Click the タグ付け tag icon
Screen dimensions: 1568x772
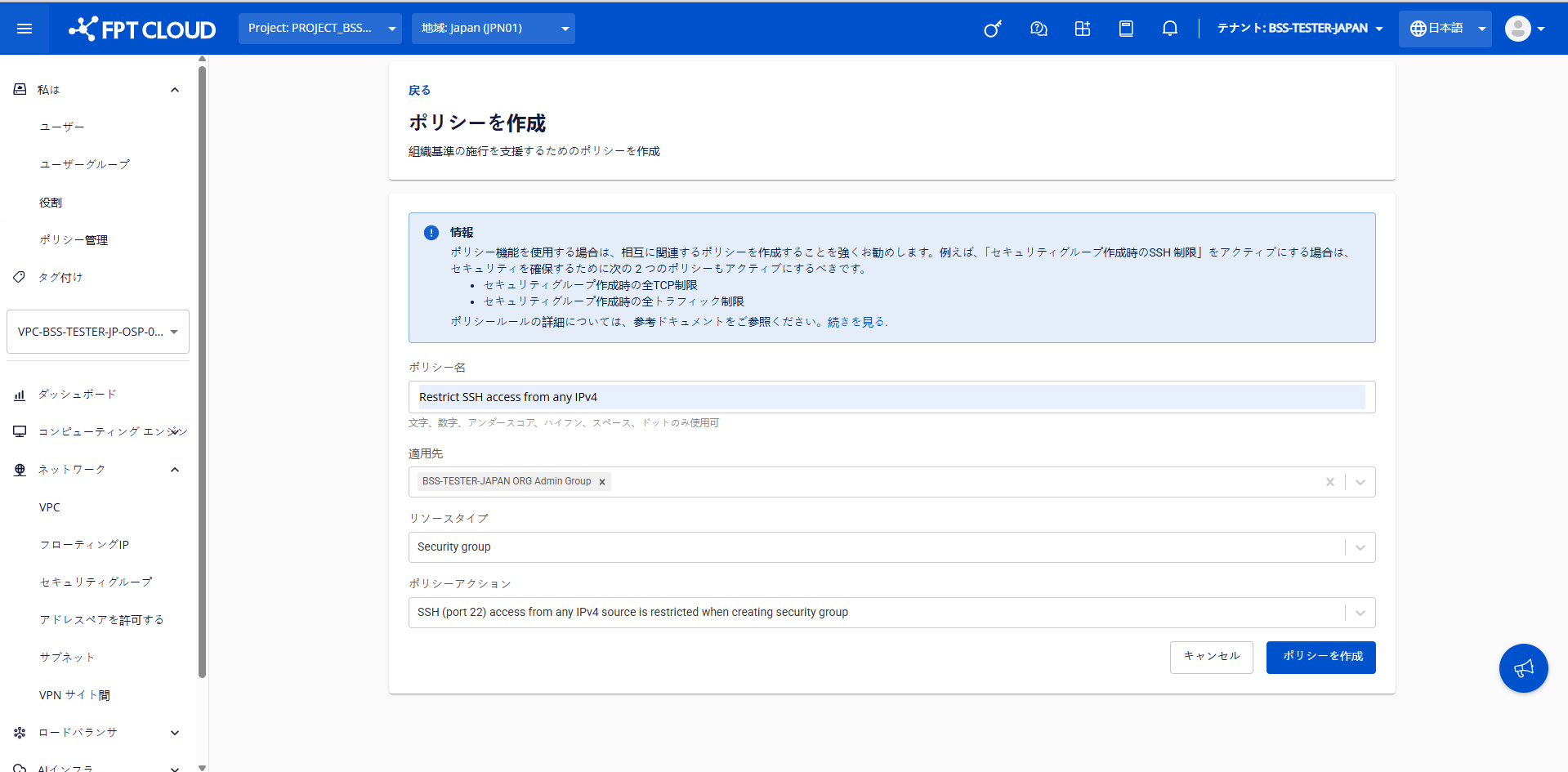(x=20, y=277)
